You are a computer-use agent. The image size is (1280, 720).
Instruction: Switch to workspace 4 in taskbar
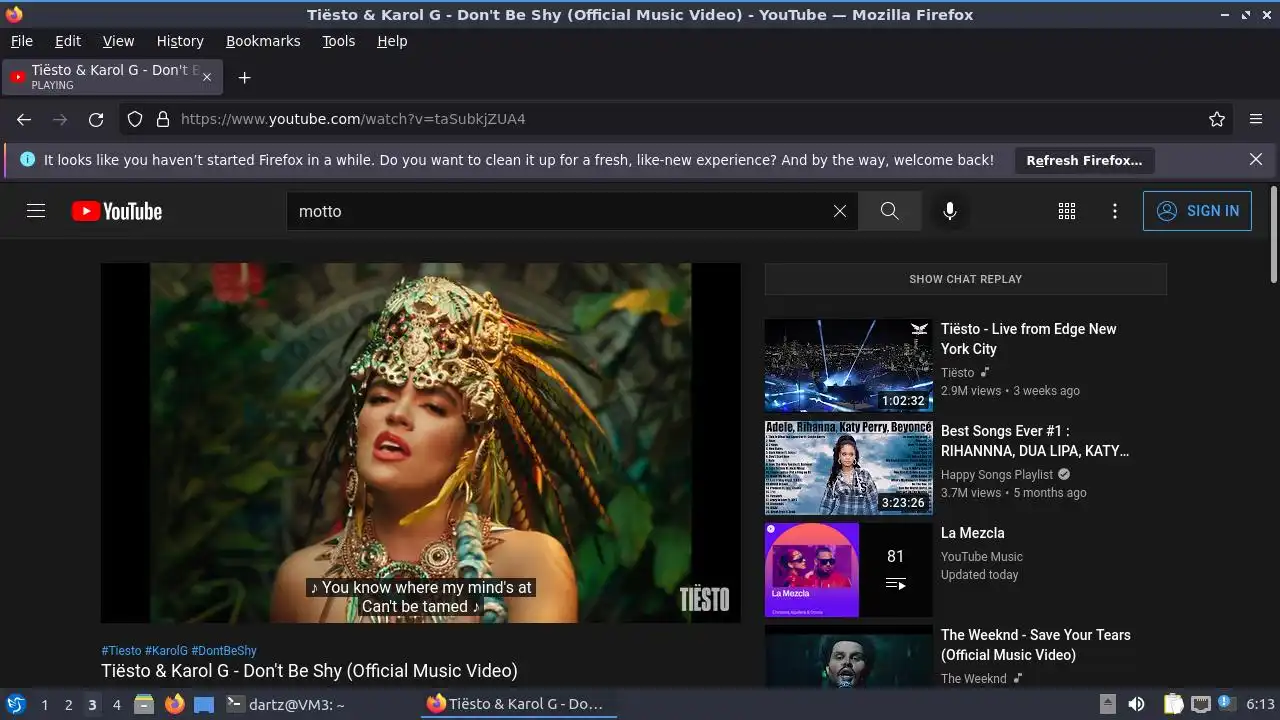[x=116, y=705]
